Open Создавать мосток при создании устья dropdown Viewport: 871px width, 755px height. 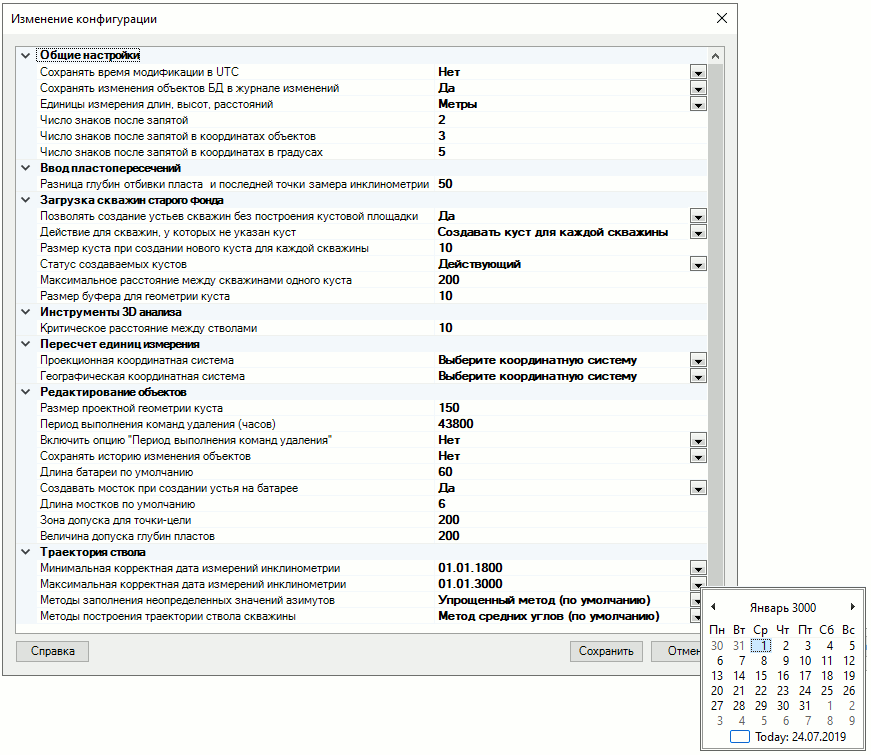pos(698,488)
